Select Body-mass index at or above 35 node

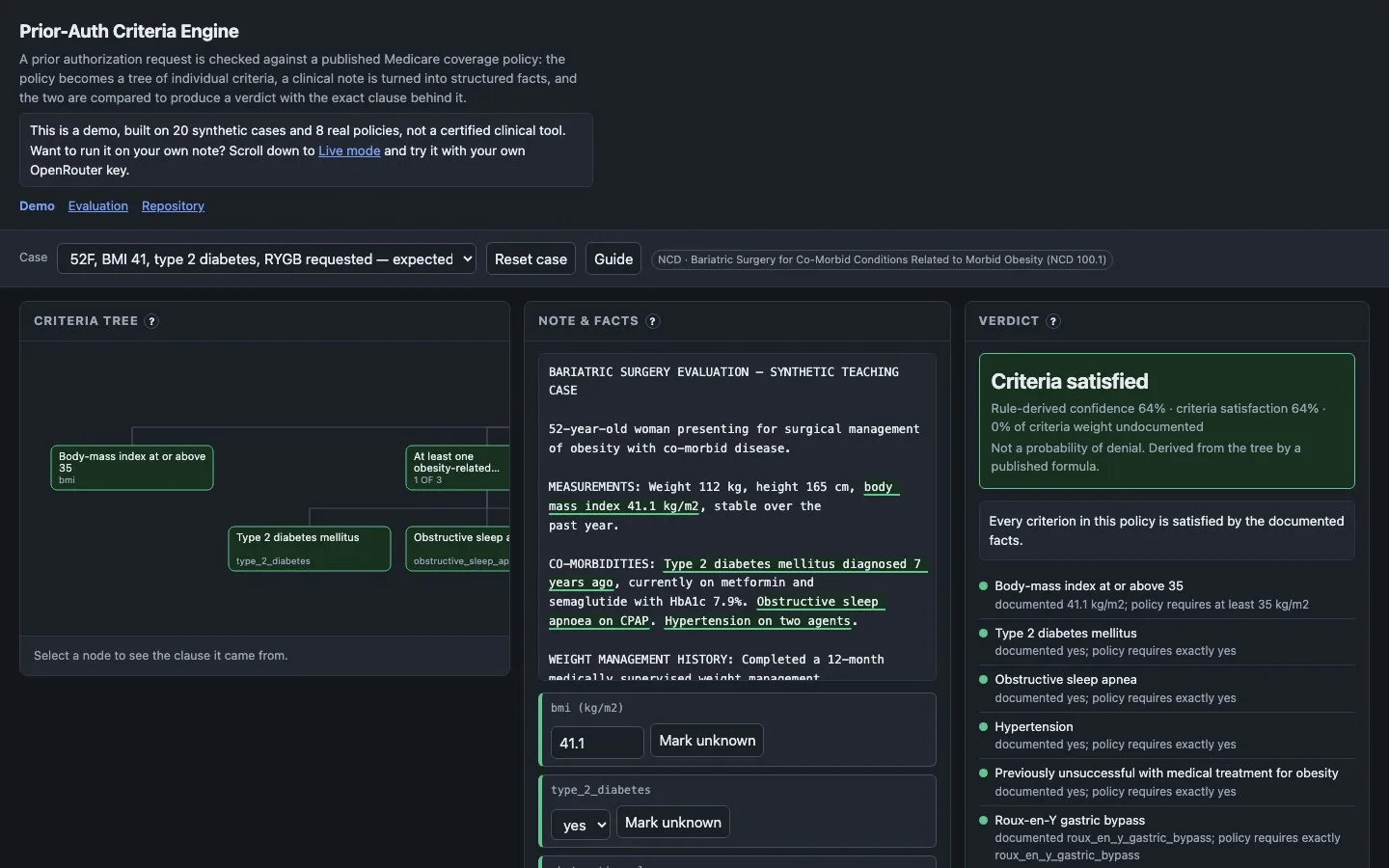pos(132,468)
